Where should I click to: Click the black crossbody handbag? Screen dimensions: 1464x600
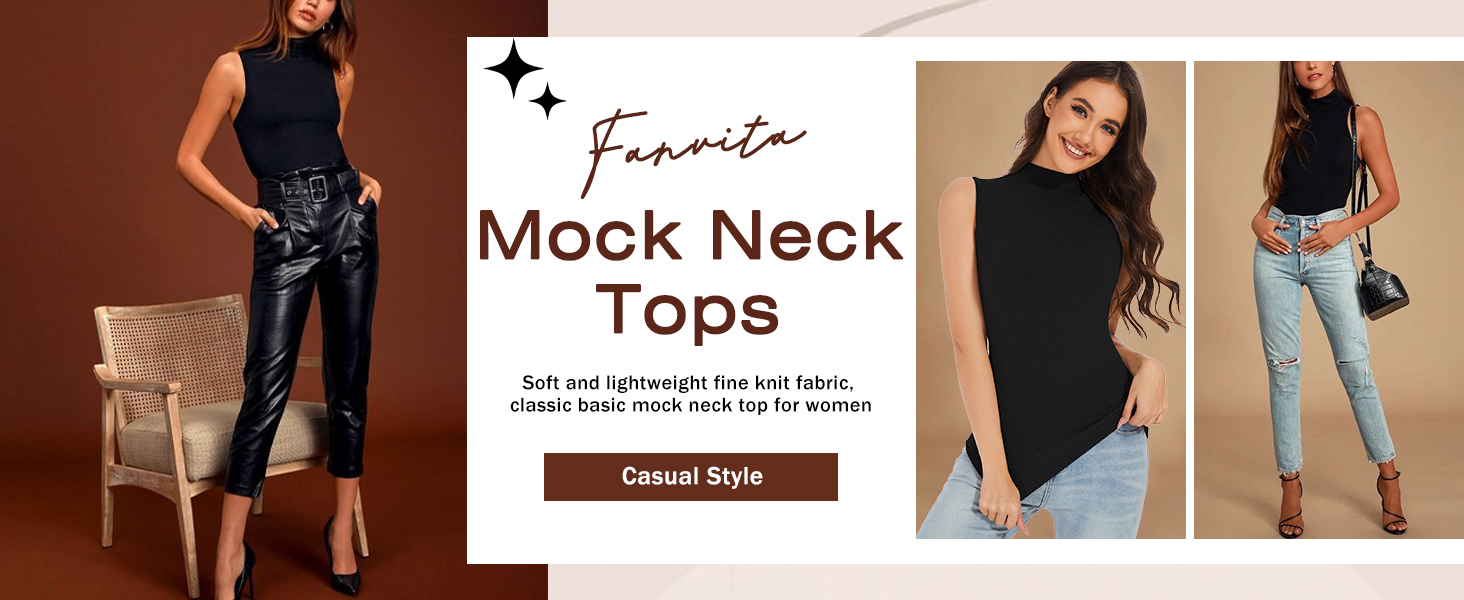point(1383,285)
